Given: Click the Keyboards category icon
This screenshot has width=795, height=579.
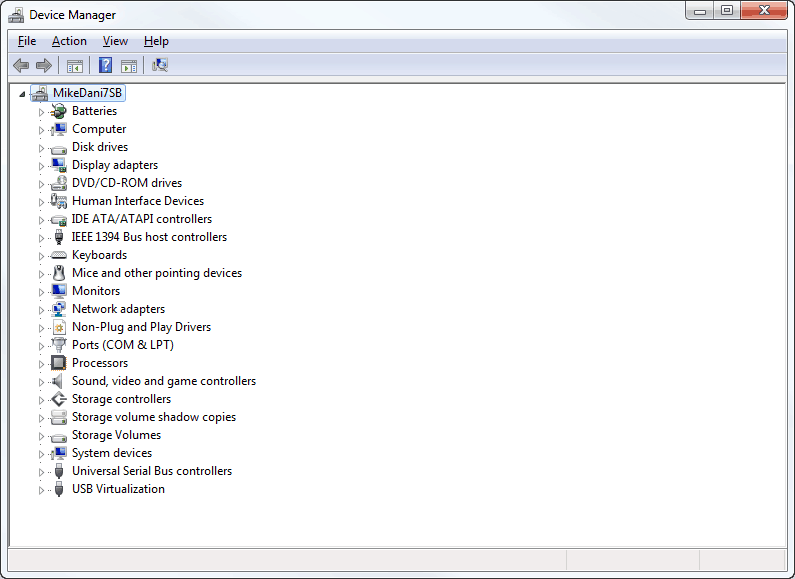Looking at the screenshot, I should tap(59, 255).
